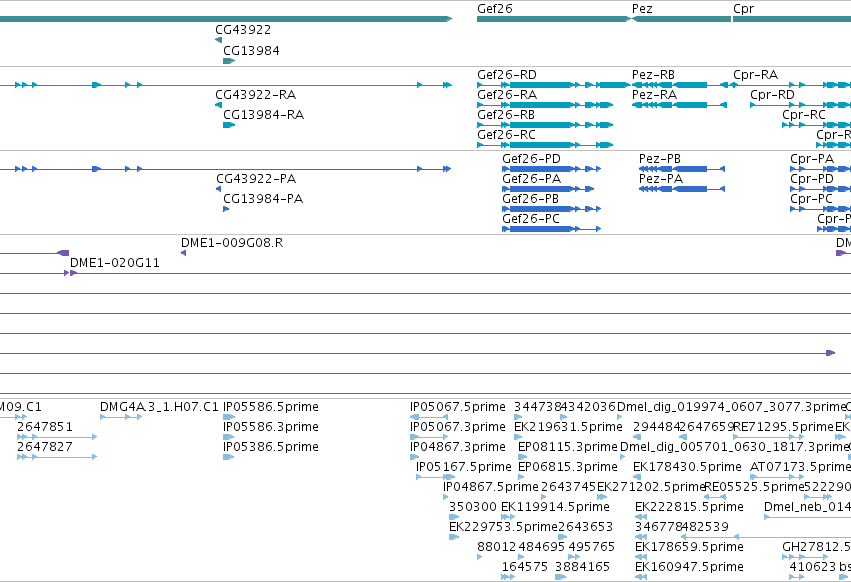This screenshot has width=851, height=582.
Task: Click protein label CG13984-PA
Action: click(263, 199)
